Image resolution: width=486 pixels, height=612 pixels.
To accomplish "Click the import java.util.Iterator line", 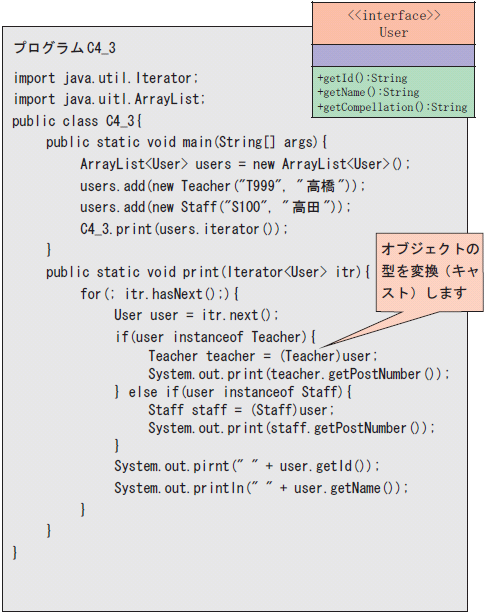I will (106, 78).
